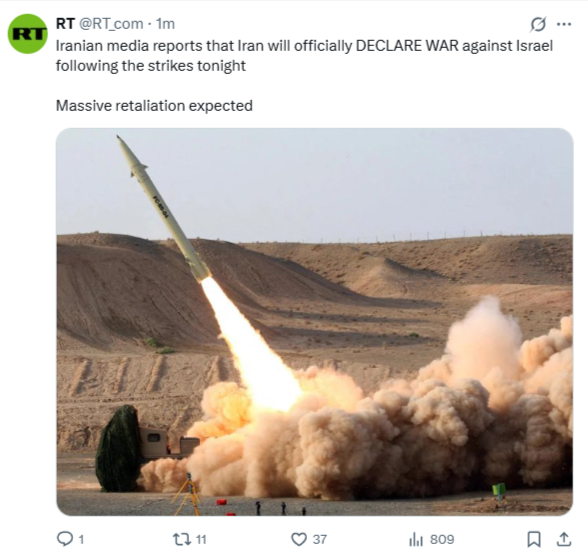Click the 1m timestamp
Screen dimensions: 588x556
pyautogui.click(x=165, y=24)
